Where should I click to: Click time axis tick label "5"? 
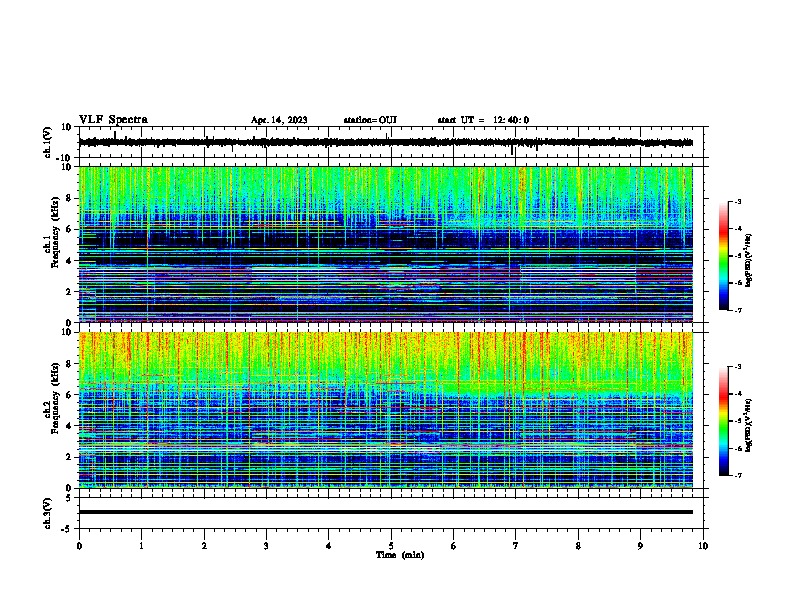click(391, 546)
